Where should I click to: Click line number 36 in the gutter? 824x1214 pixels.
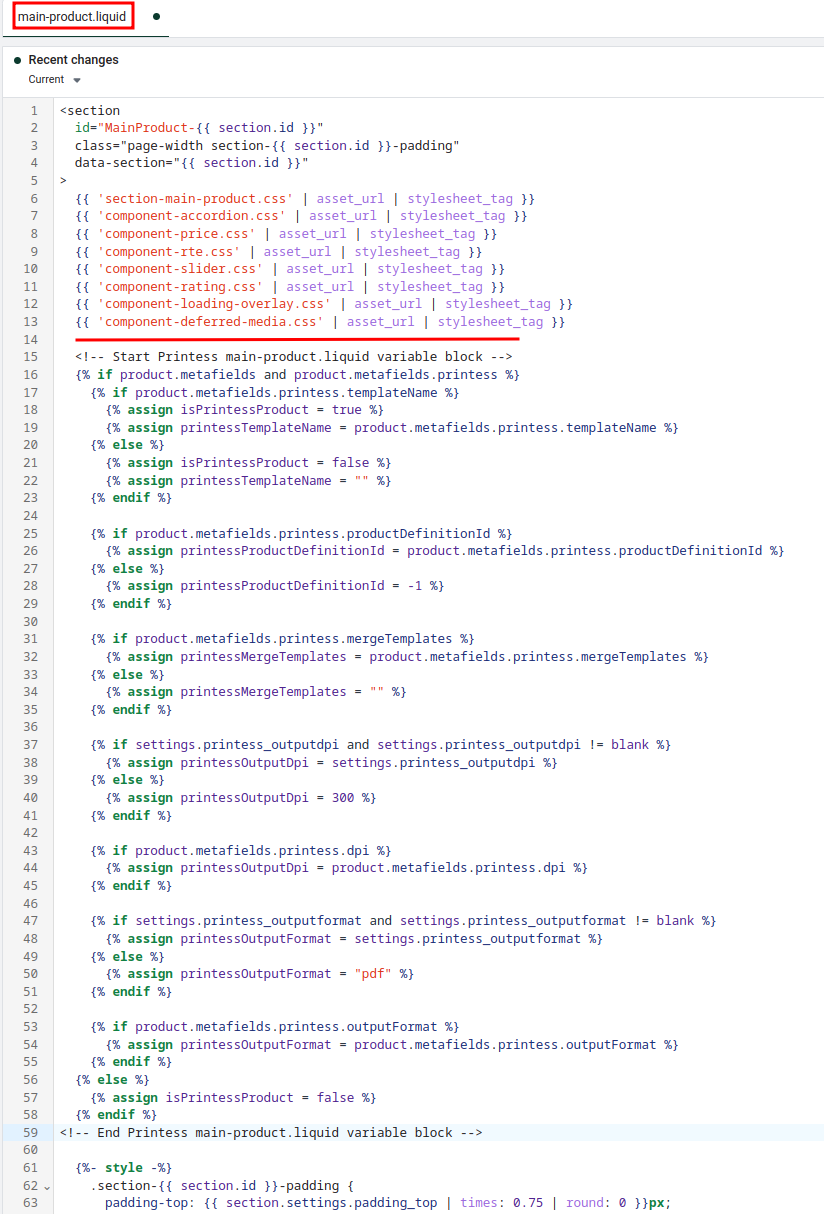(x=30, y=727)
